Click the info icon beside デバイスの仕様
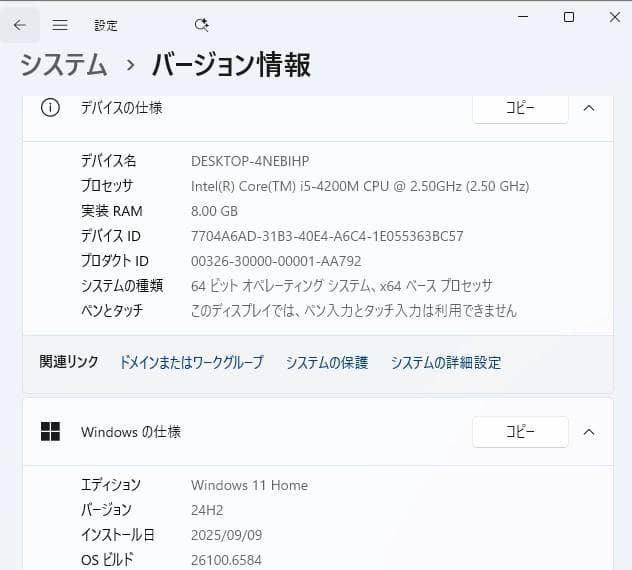 tap(50, 108)
